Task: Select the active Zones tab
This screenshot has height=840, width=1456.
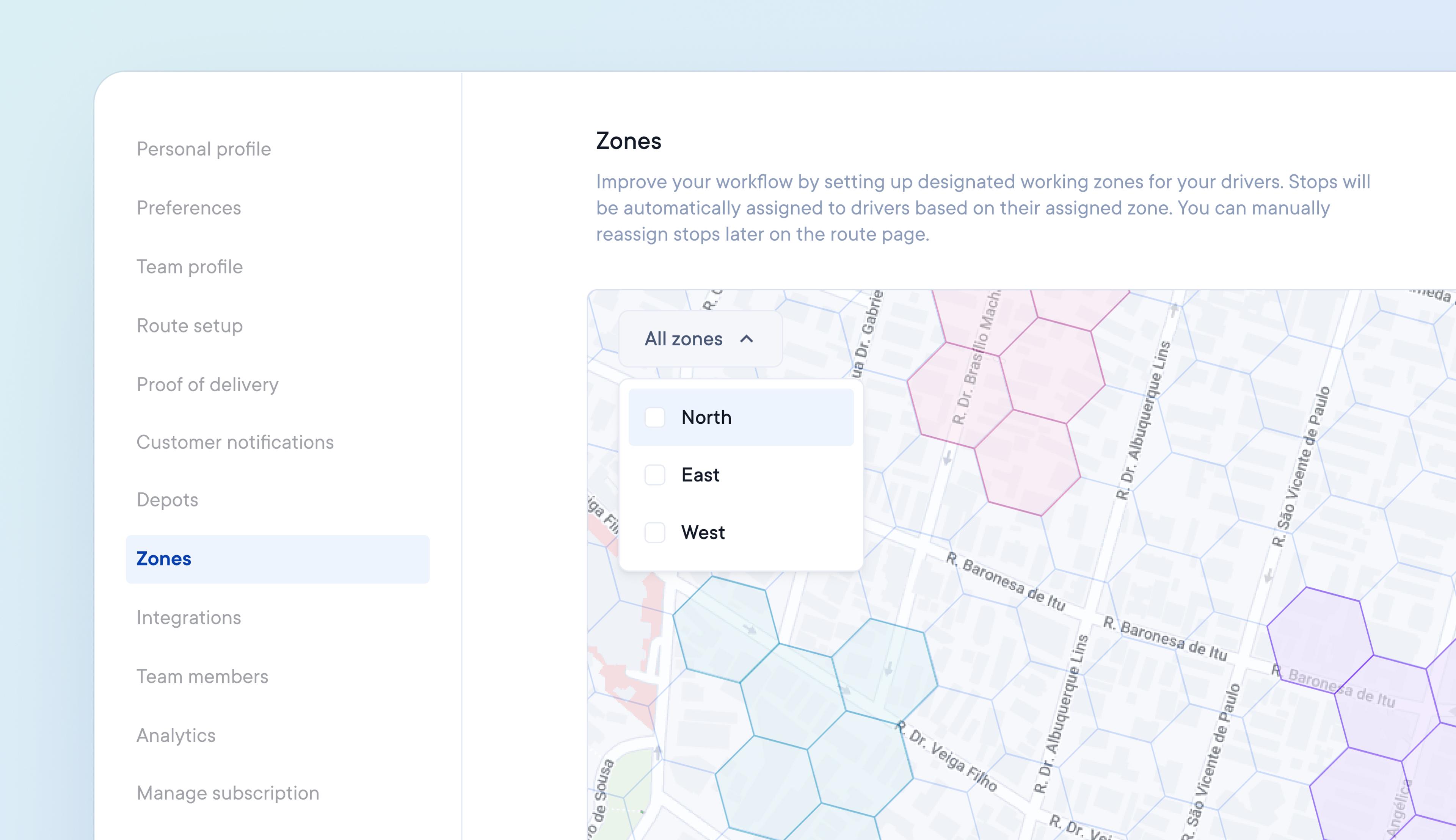Action: (x=163, y=558)
